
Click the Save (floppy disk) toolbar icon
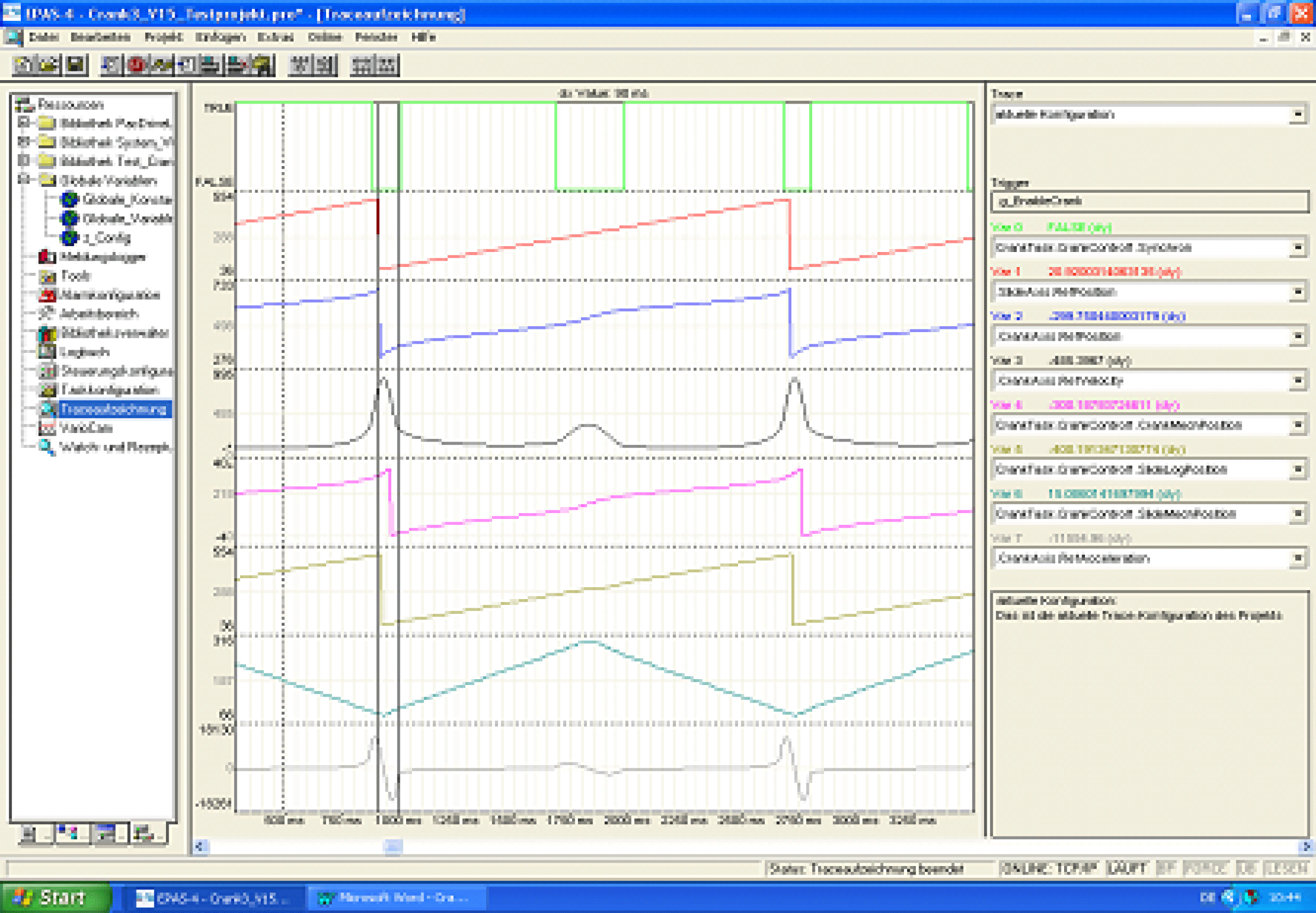coord(76,65)
